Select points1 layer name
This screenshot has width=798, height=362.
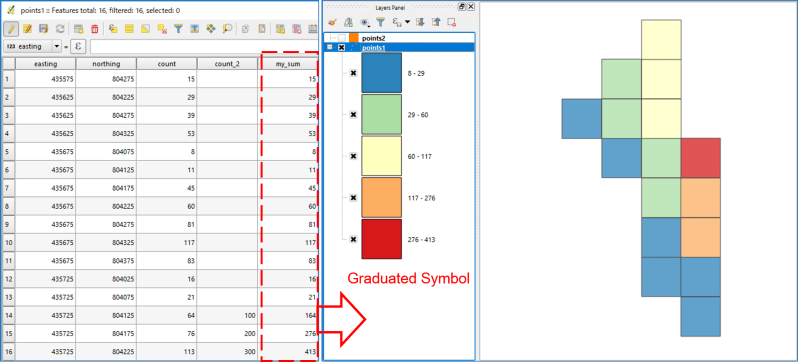(374, 47)
